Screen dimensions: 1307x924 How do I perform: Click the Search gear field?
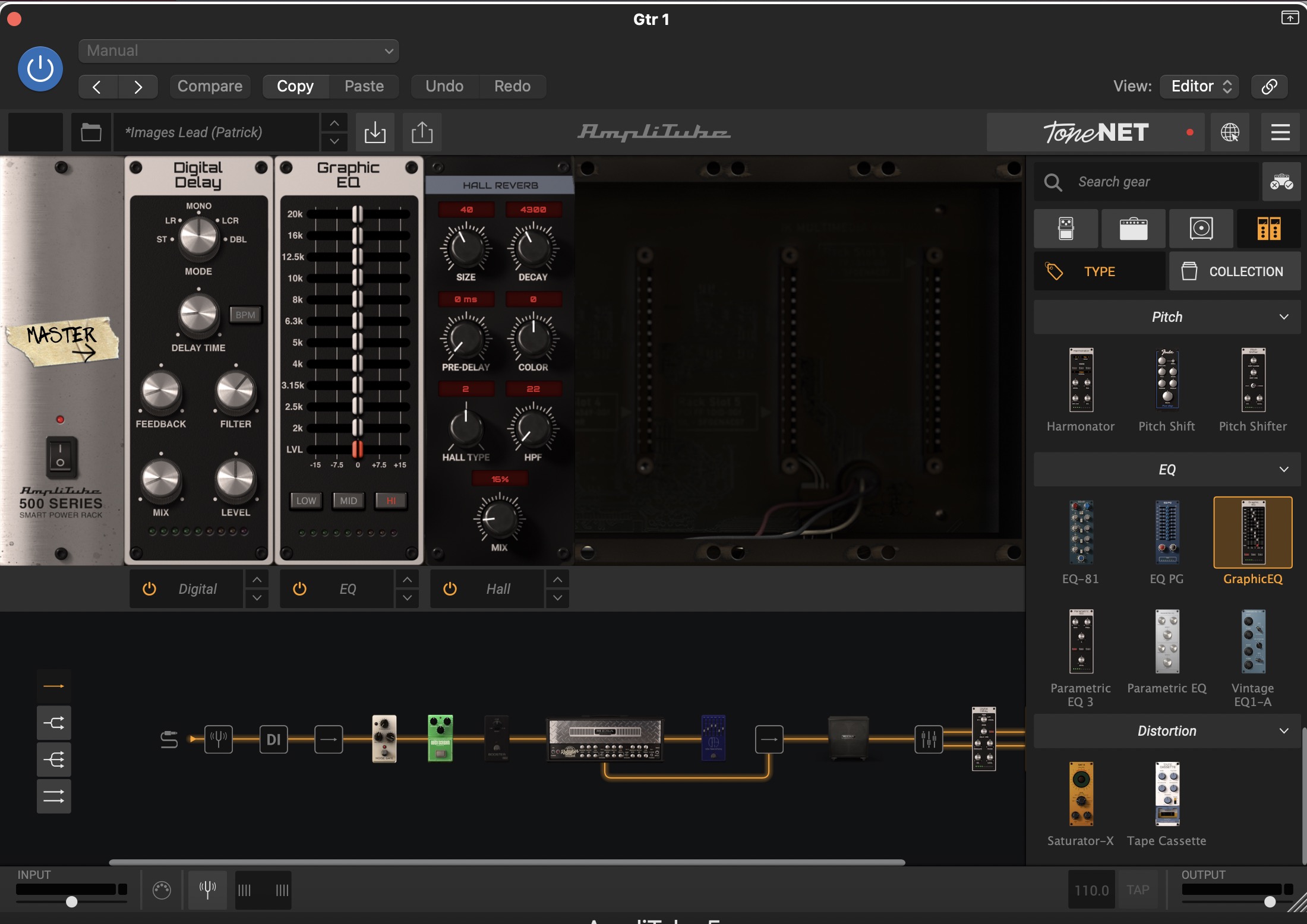tap(1147, 182)
